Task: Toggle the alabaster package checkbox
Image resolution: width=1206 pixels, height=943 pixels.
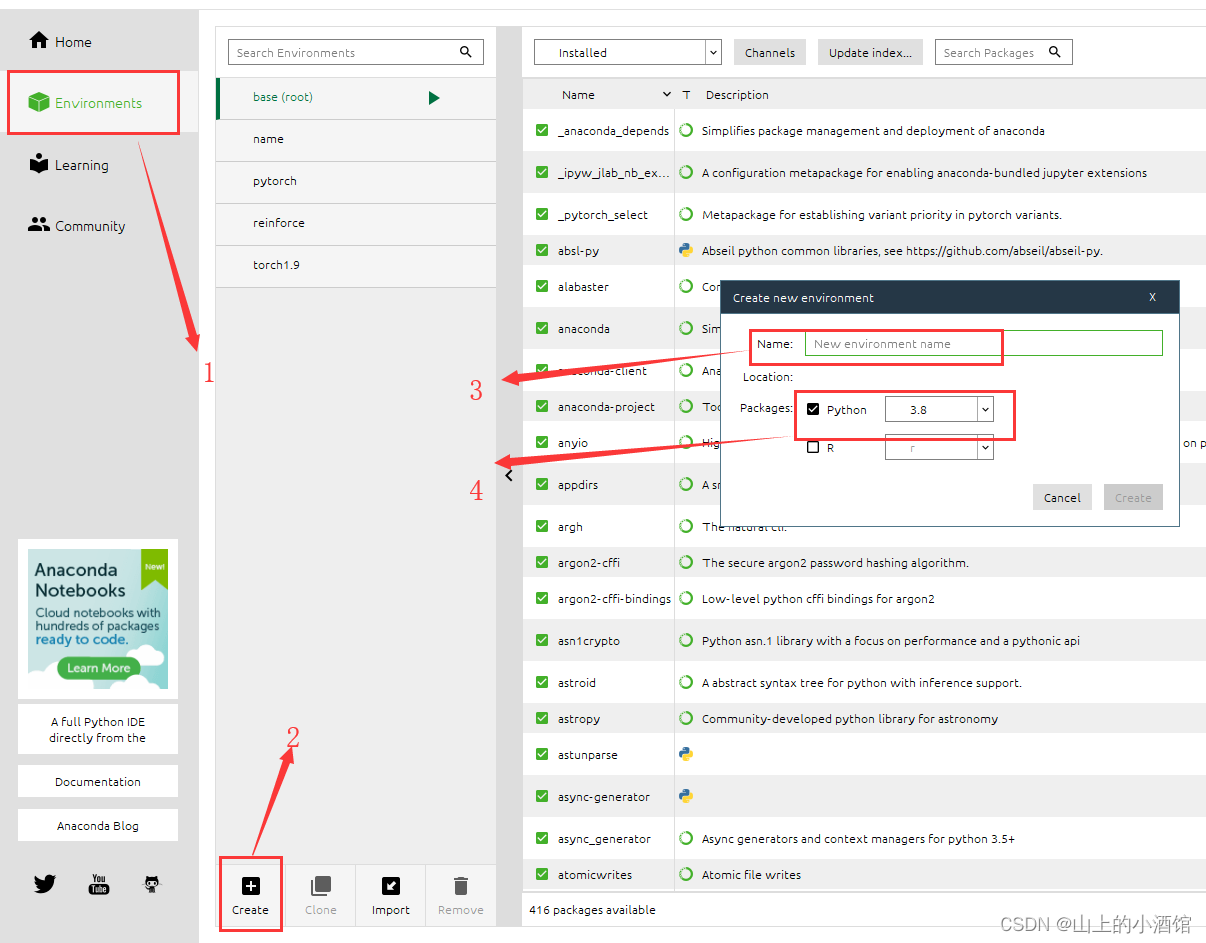Action: pyautogui.click(x=542, y=286)
